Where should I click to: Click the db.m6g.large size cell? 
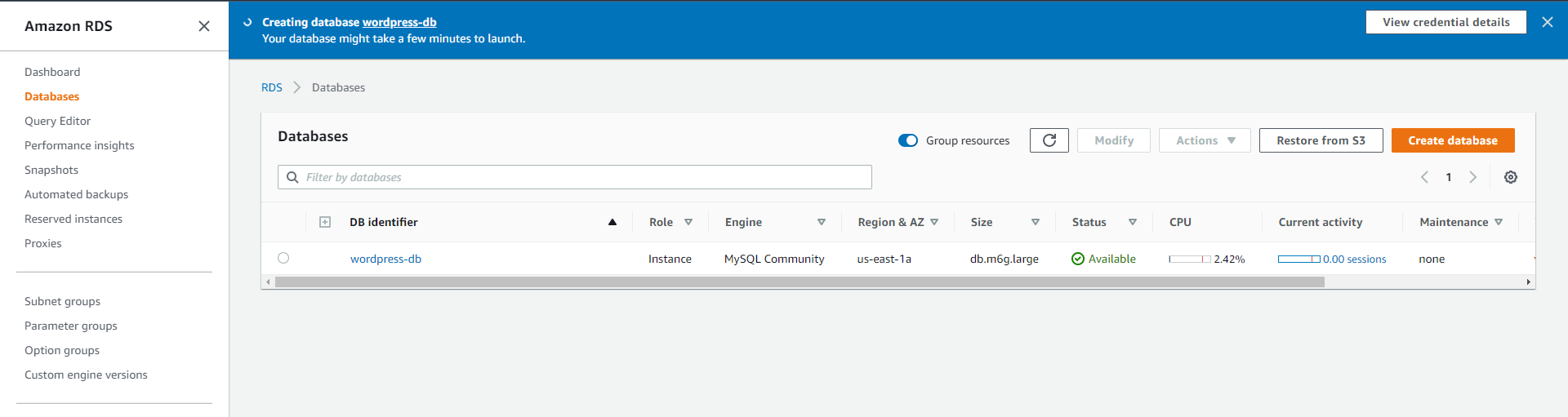pyautogui.click(x=1004, y=259)
